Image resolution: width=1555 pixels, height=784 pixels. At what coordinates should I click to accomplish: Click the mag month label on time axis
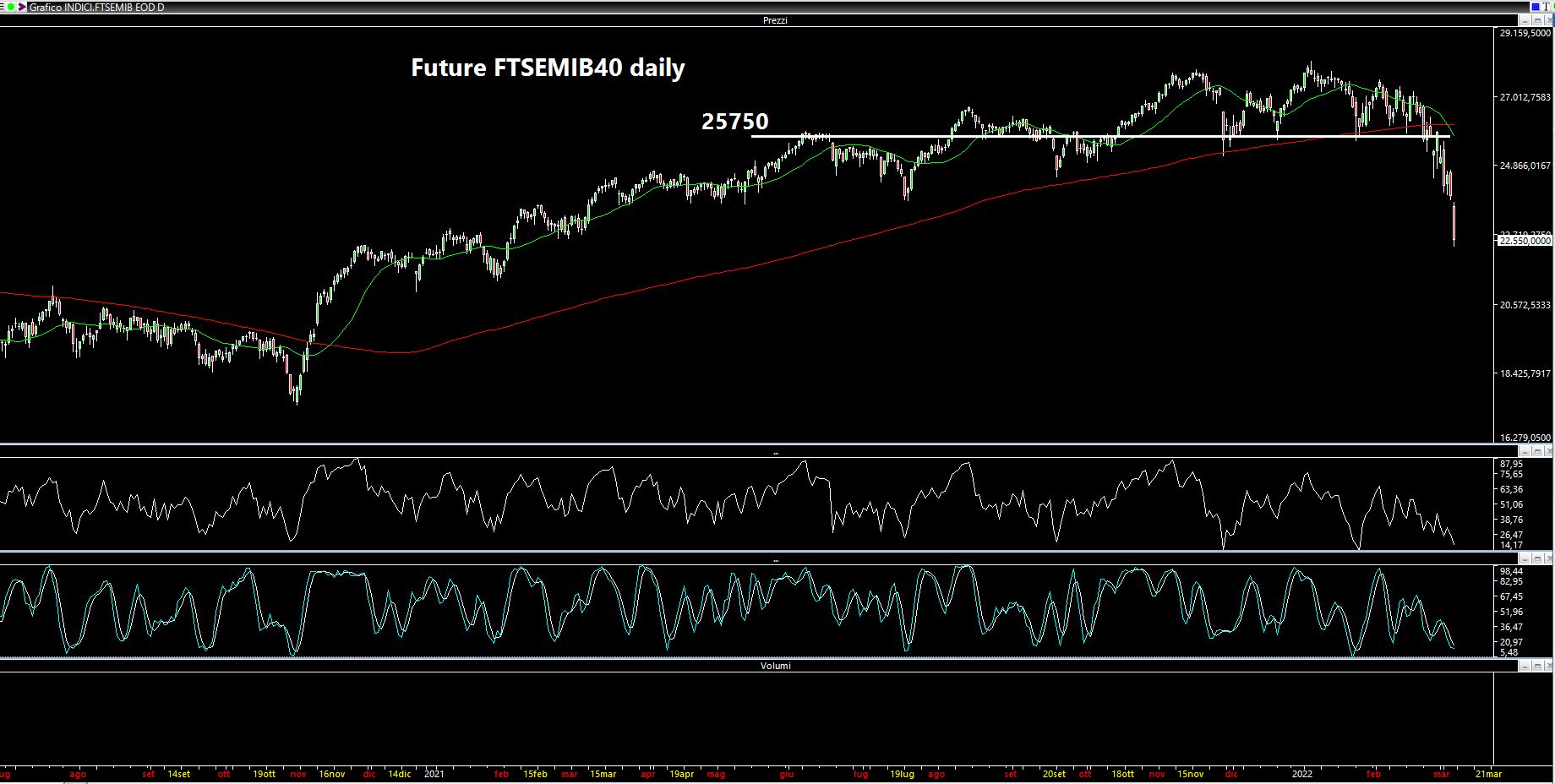pos(716,773)
